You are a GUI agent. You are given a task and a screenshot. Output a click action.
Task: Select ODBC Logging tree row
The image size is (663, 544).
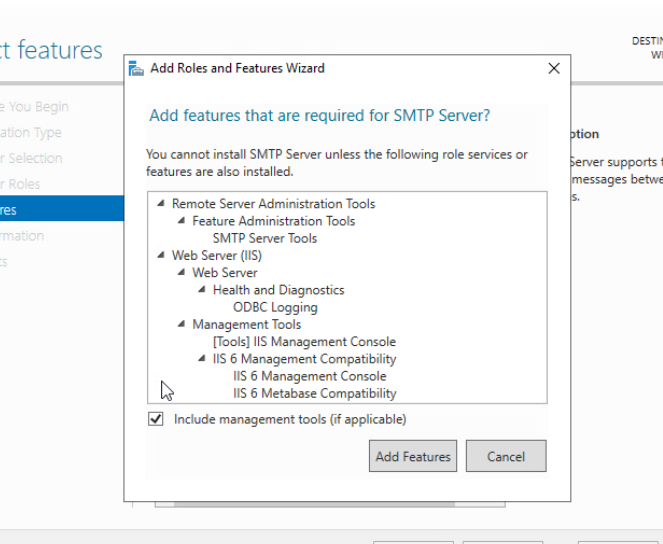tap(275, 307)
